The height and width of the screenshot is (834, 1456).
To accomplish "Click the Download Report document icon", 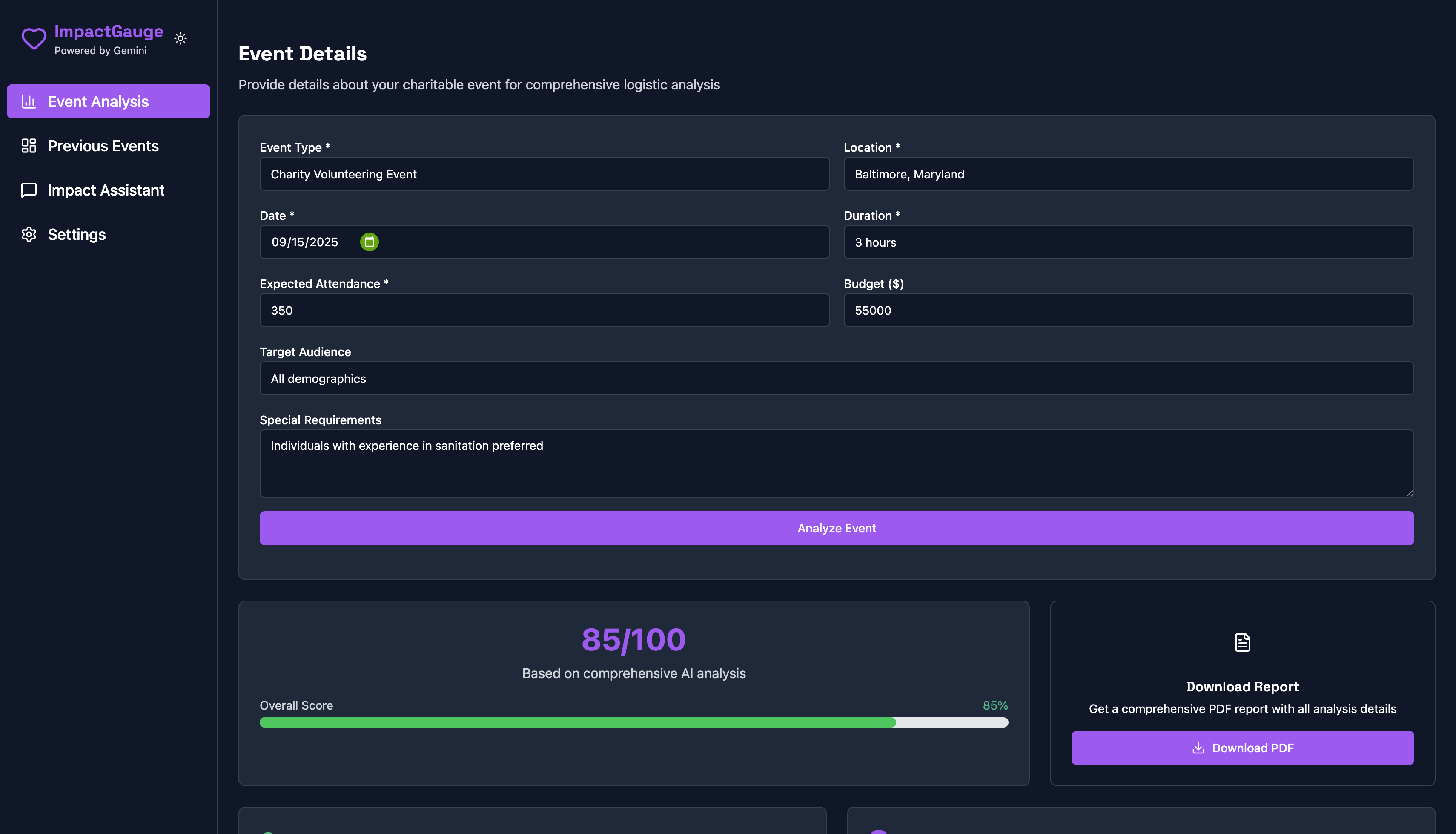I will [x=1242, y=642].
